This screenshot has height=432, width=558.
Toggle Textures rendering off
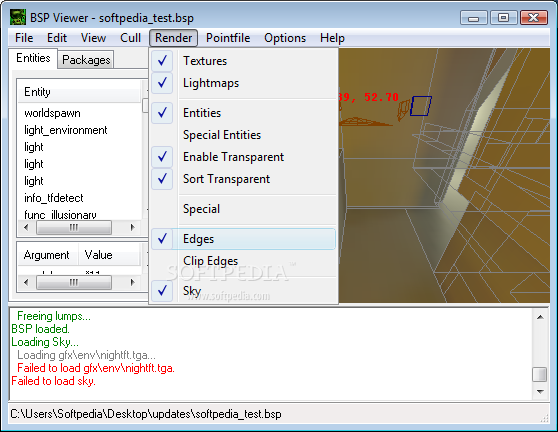click(x=244, y=61)
